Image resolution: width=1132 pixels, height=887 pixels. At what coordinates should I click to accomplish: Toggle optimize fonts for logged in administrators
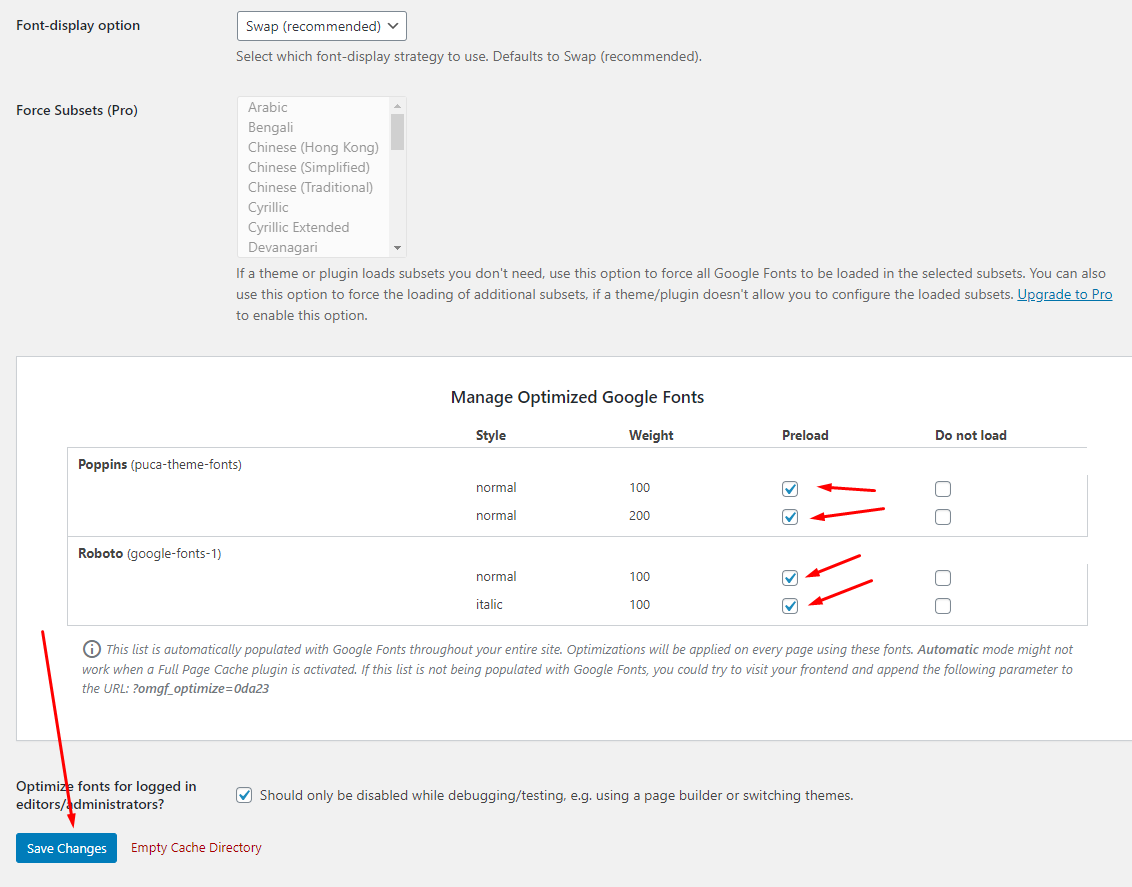[x=244, y=795]
